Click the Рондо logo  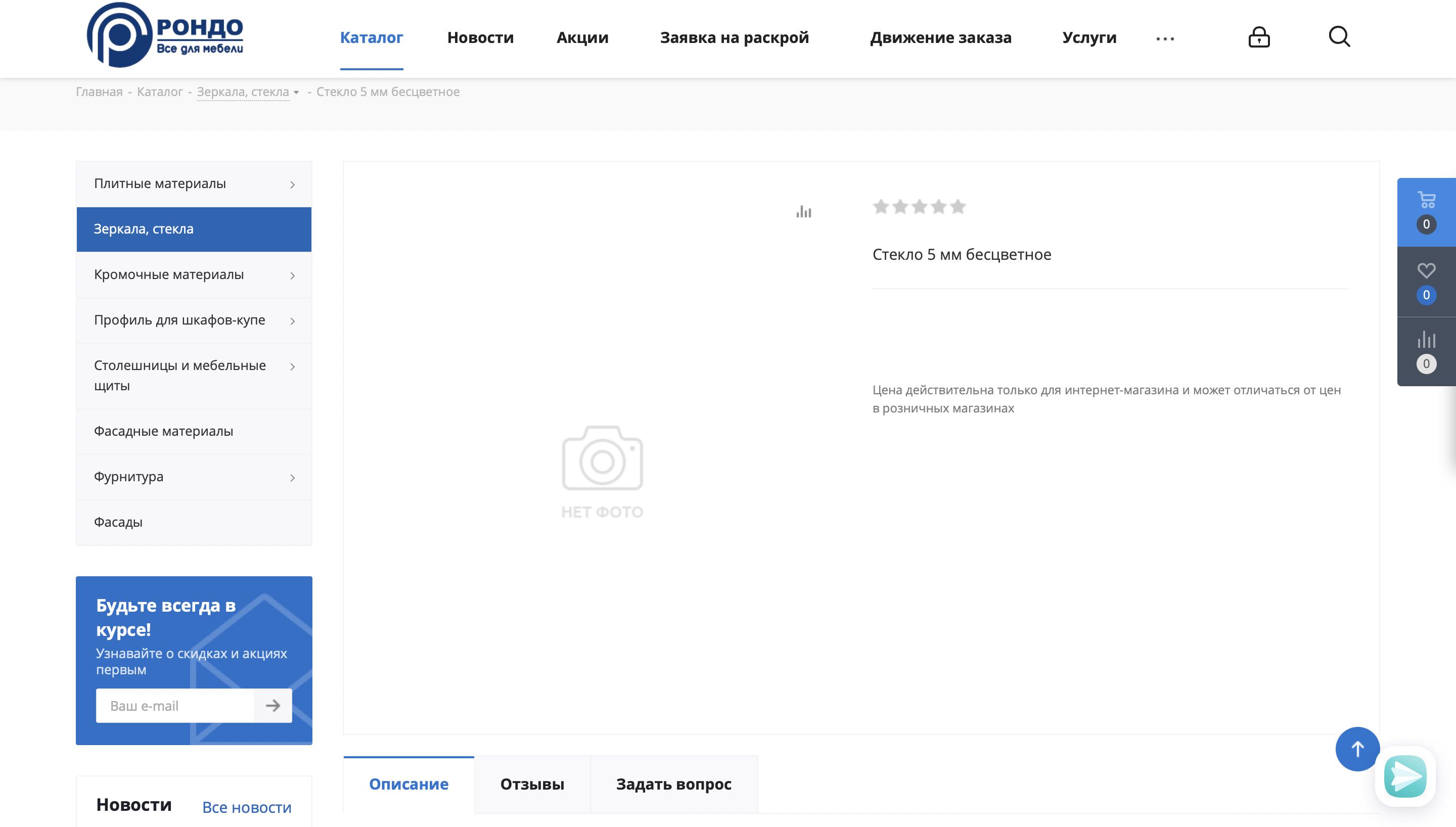point(165,35)
